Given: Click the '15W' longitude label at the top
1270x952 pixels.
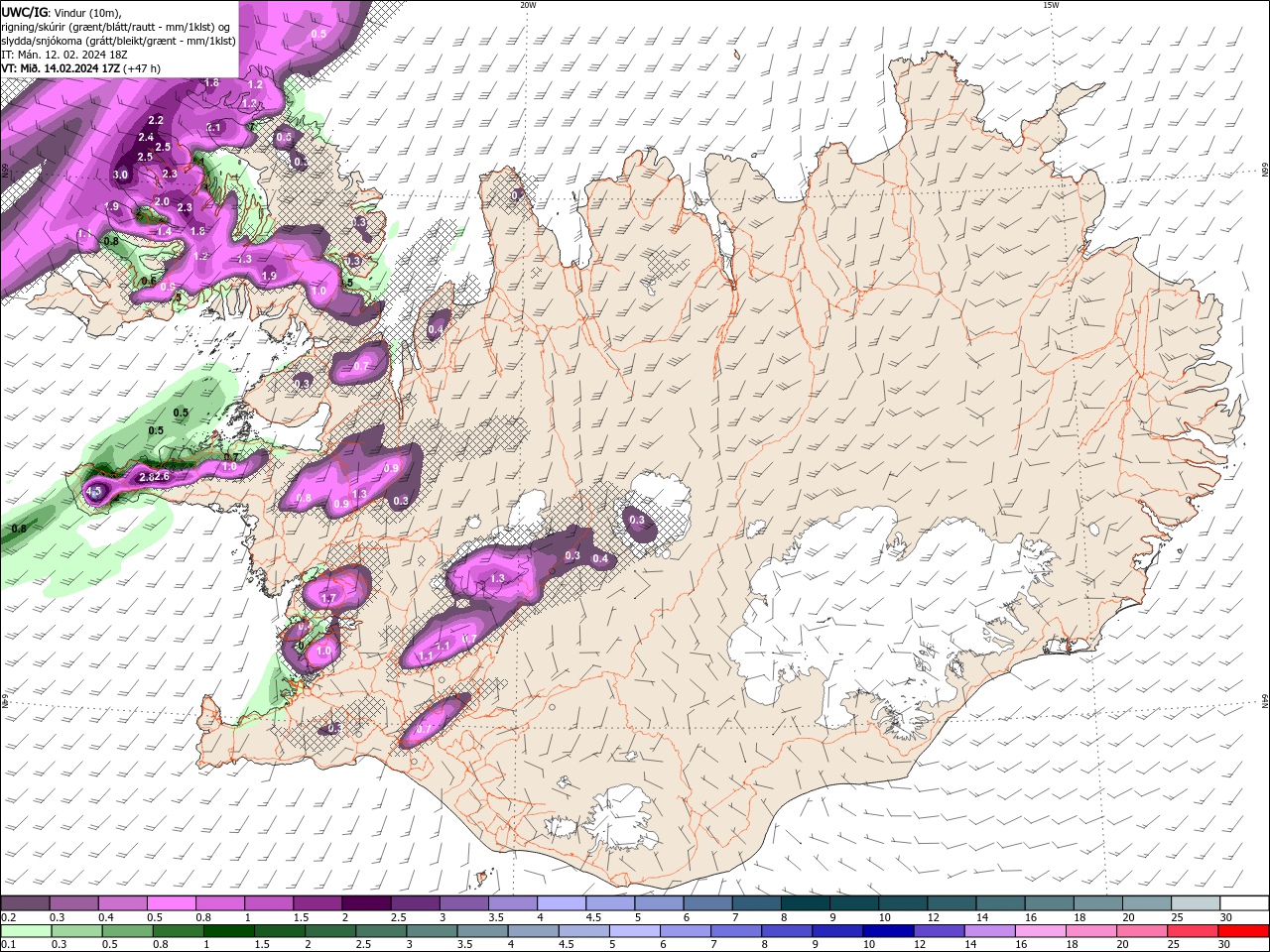Looking at the screenshot, I should [1051, 5].
